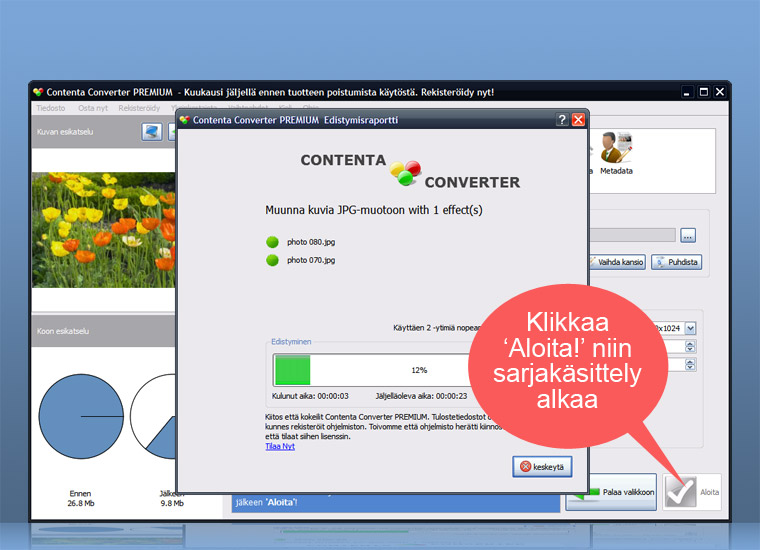Select photo 080.jpg in the progress list
The width and height of the screenshot is (760, 550).
[311, 242]
